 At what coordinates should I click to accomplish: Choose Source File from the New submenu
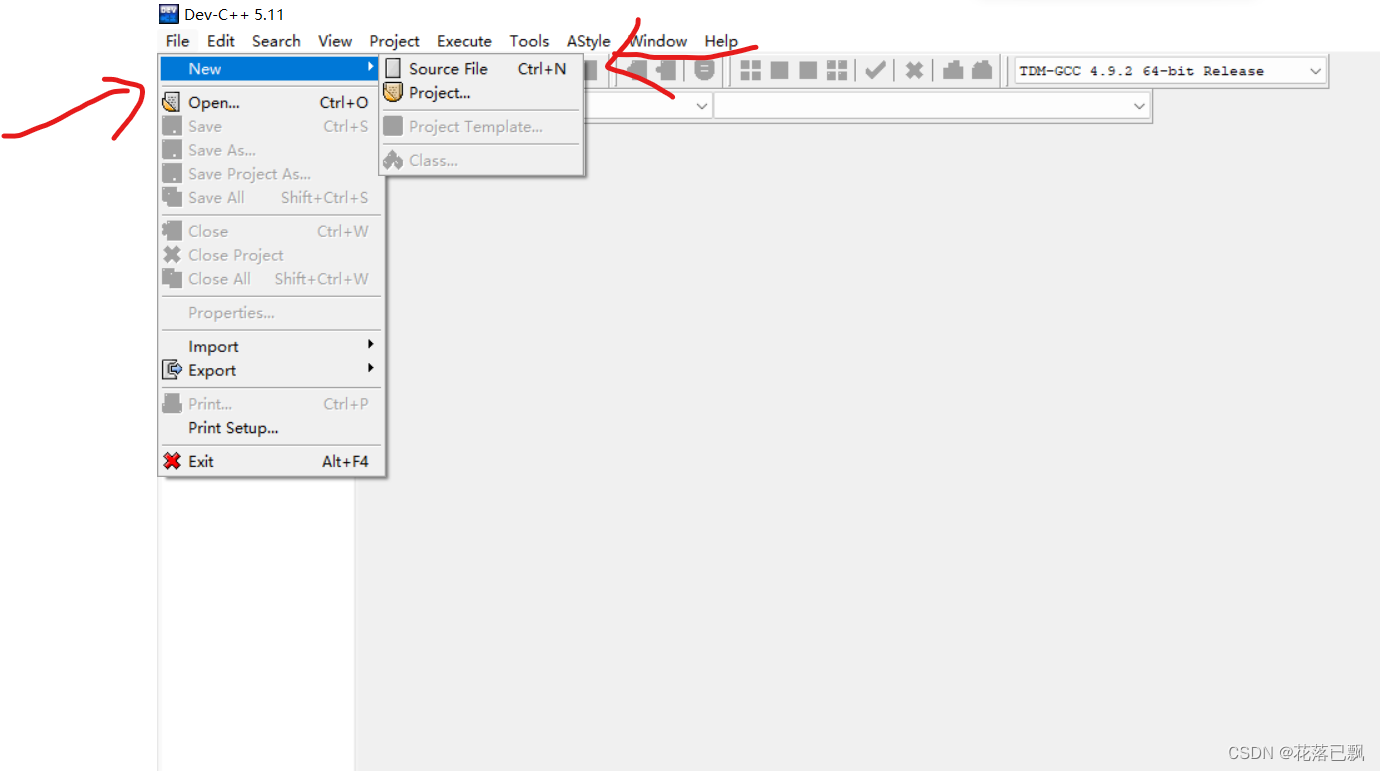click(482, 69)
